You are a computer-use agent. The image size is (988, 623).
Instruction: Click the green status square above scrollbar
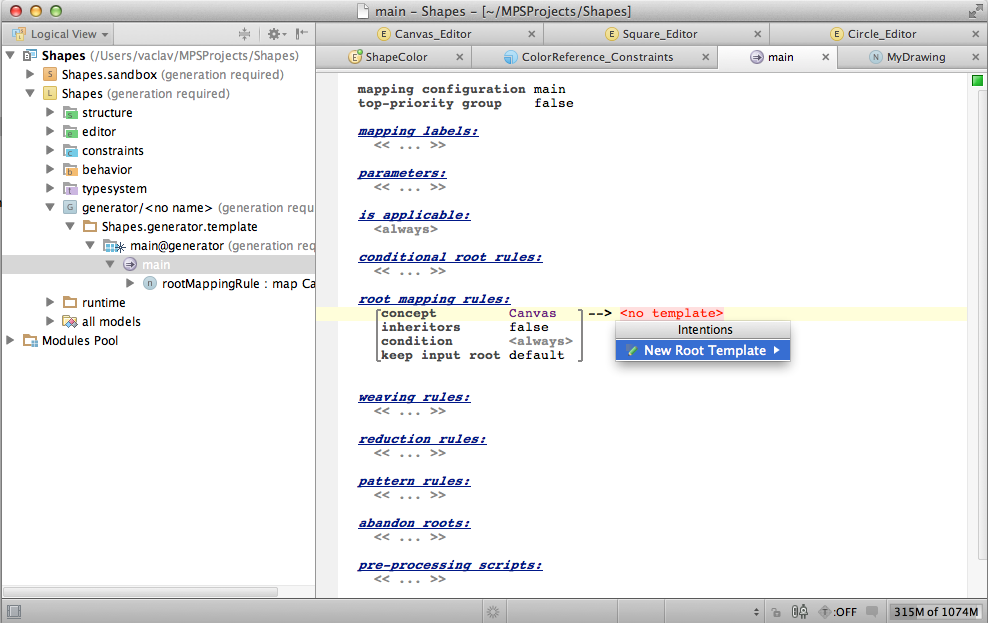coord(977,81)
